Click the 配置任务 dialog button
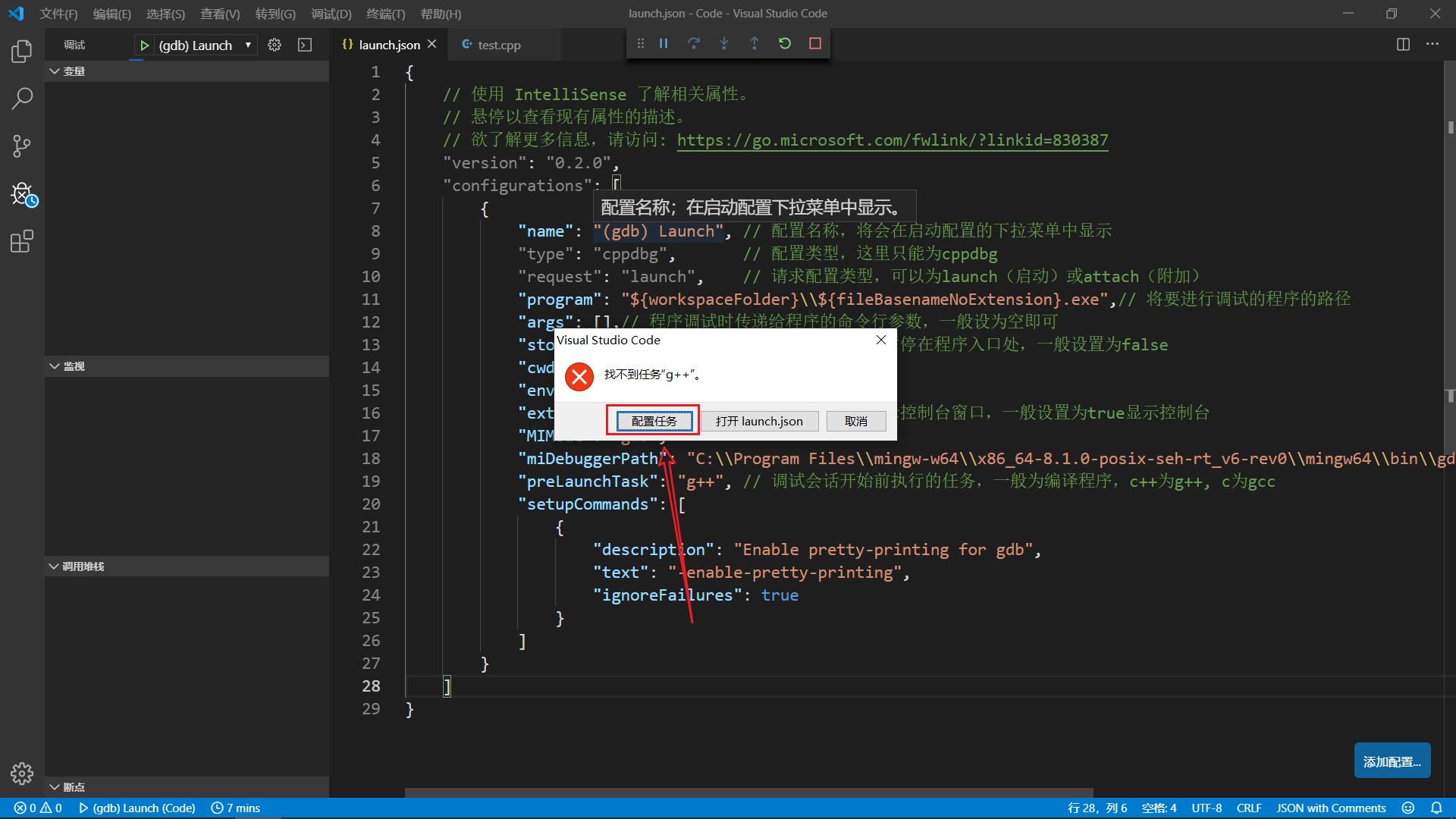This screenshot has width=1456, height=819. 654,421
